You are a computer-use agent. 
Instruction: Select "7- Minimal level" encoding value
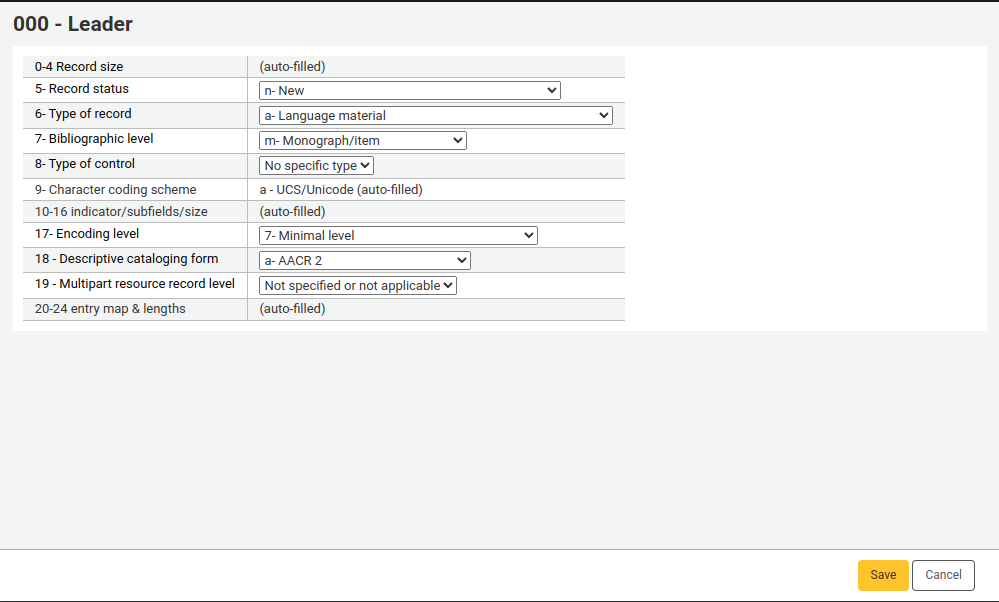397,235
